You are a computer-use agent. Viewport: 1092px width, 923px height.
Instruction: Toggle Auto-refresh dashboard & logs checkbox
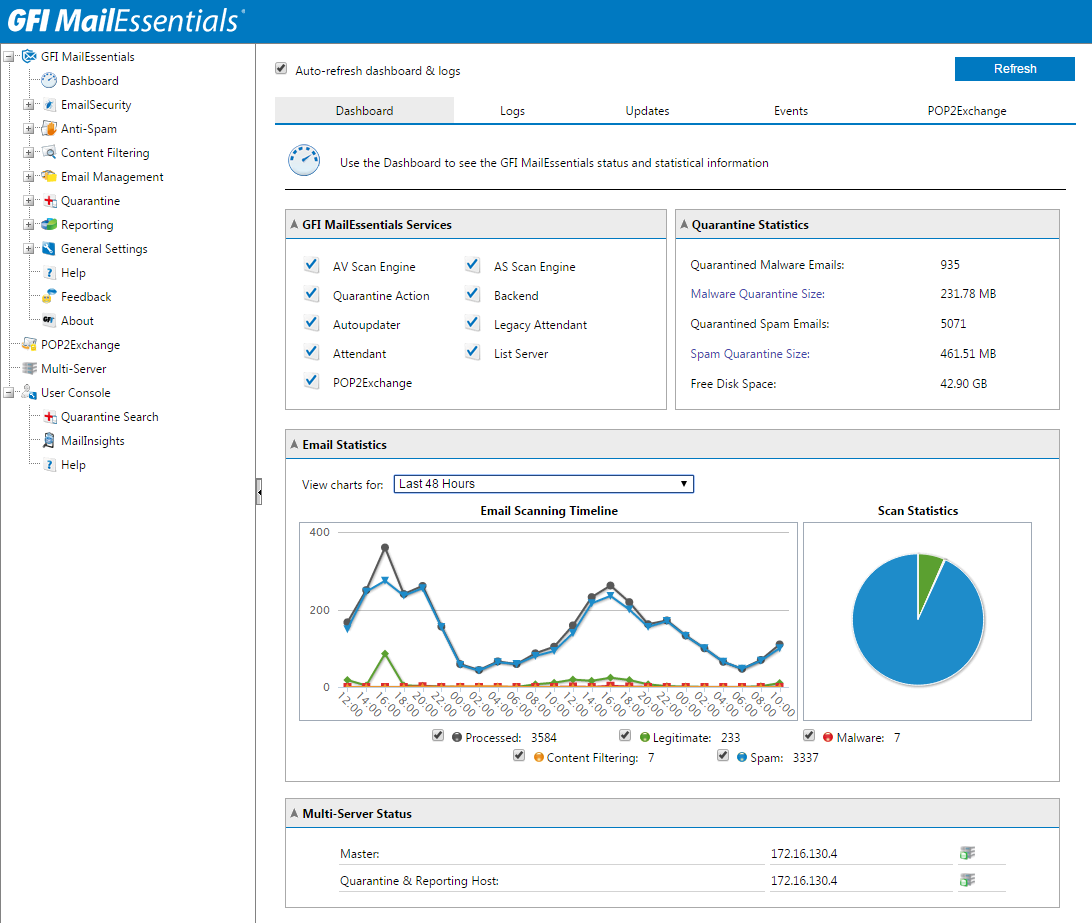[x=281, y=68]
